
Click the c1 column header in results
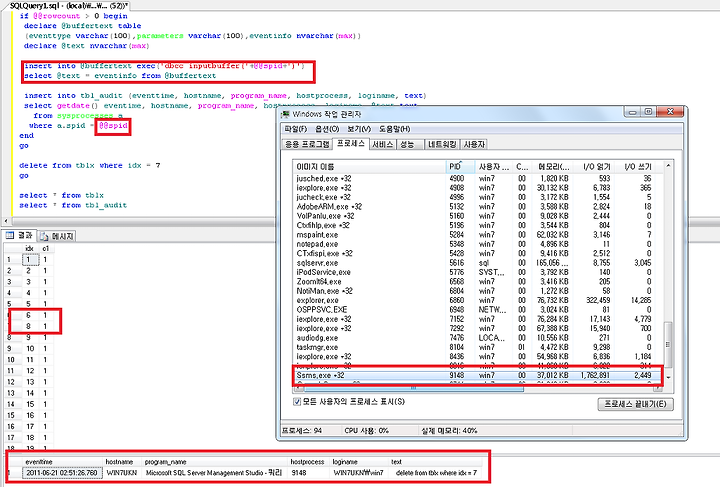coord(45,248)
